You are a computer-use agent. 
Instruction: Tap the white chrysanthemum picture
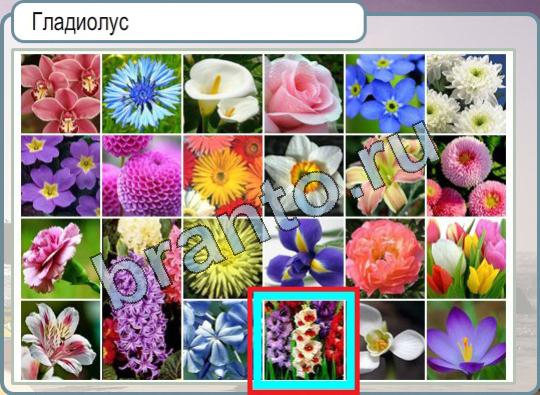(x=467, y=94)
